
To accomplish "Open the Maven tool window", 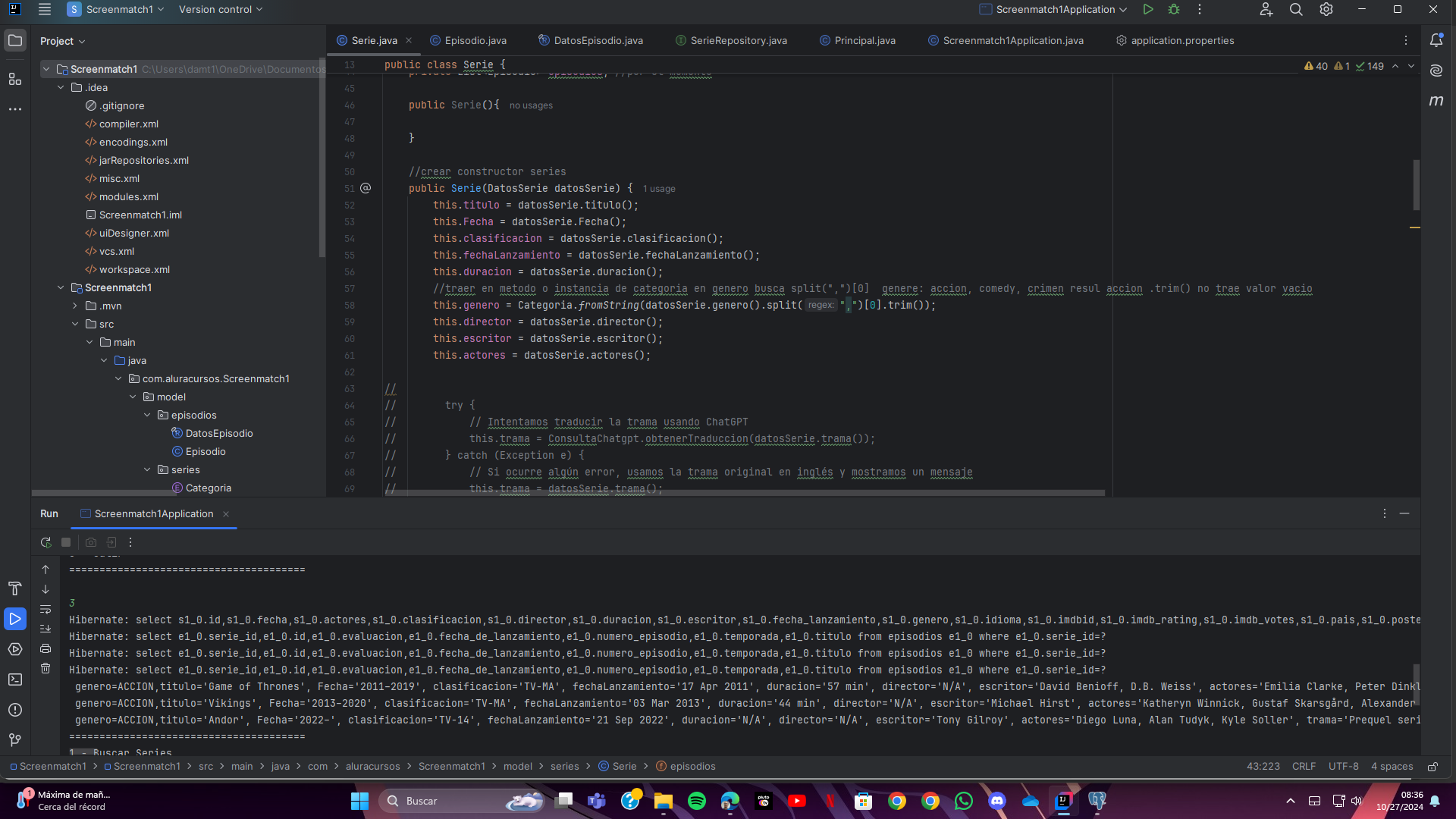I will click(1436, 101).
